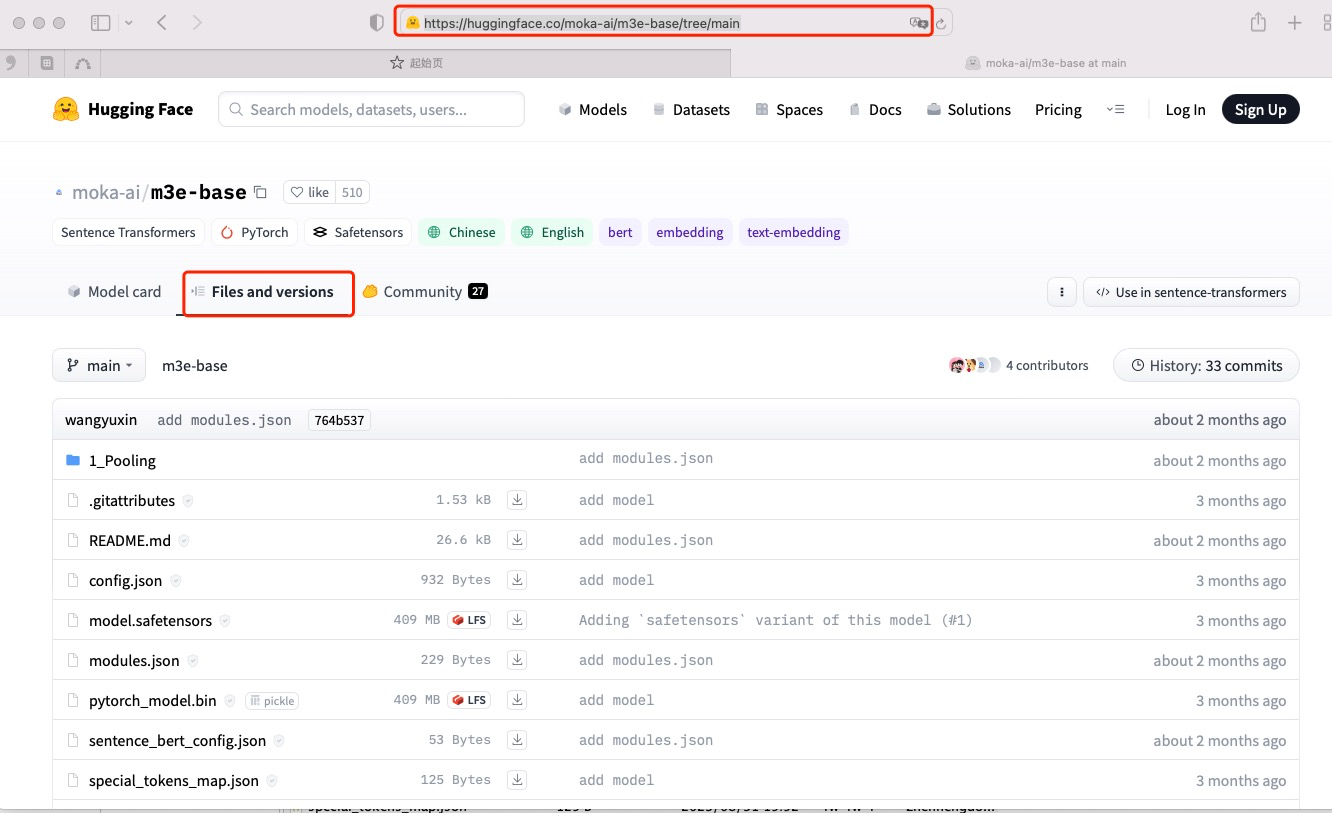The height and width of the screenshot is (813, 1332).
Task: Open Solutions in top navigation
Action: [x=969, y=109]
